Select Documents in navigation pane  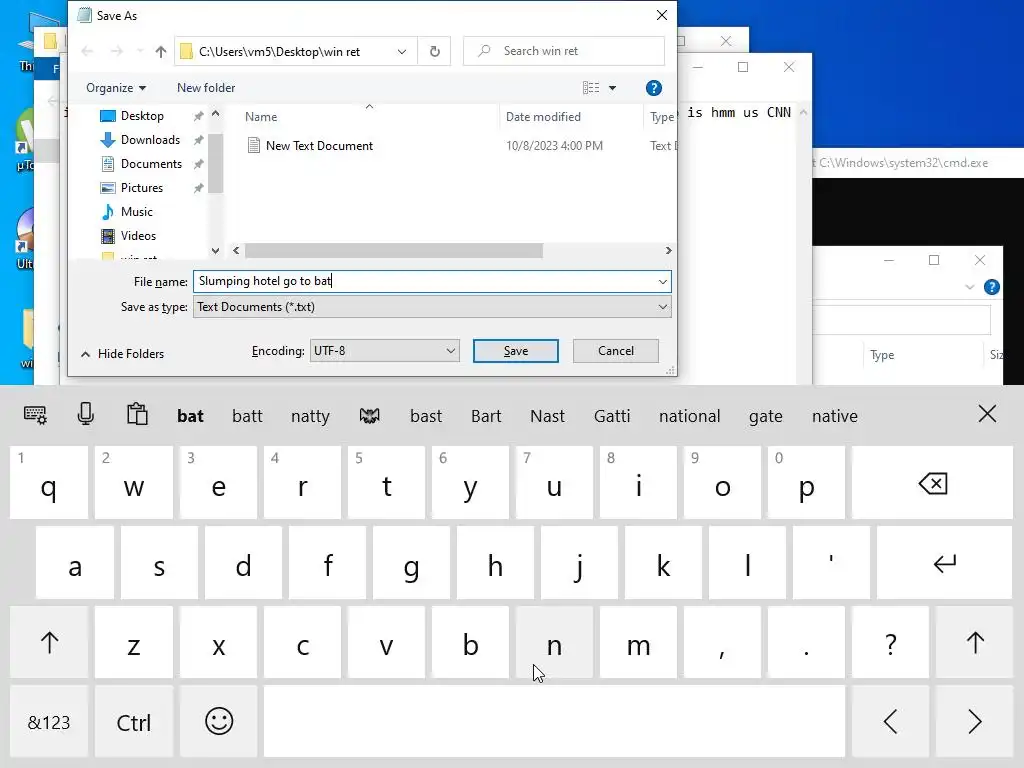click(x=151, y=164)
